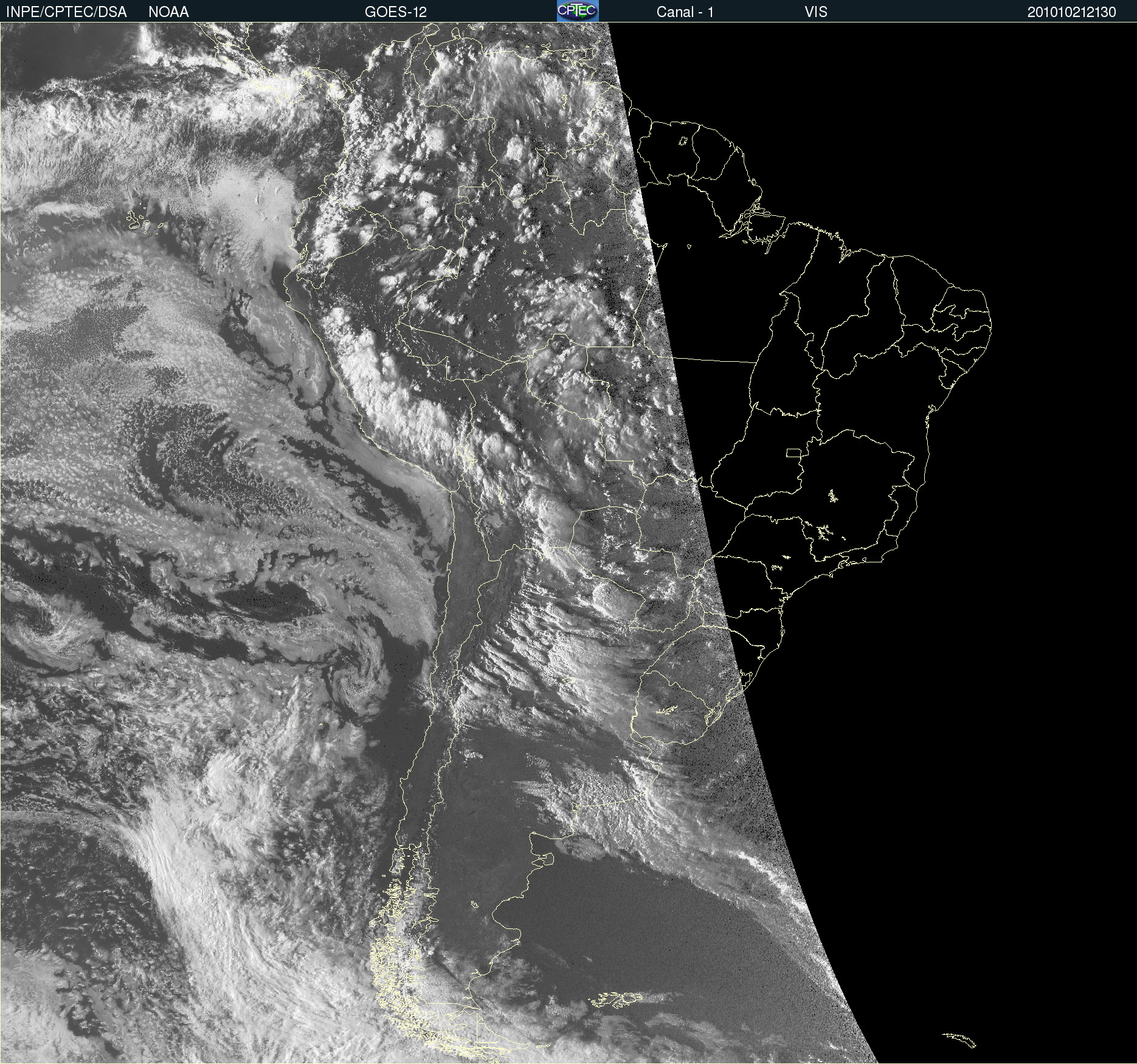Viewport: 1137px width, 1064px height.
Task: Click the Distrito Federal rectangle in Brazil
Action: pyautogui.click(x=793, y=452)
